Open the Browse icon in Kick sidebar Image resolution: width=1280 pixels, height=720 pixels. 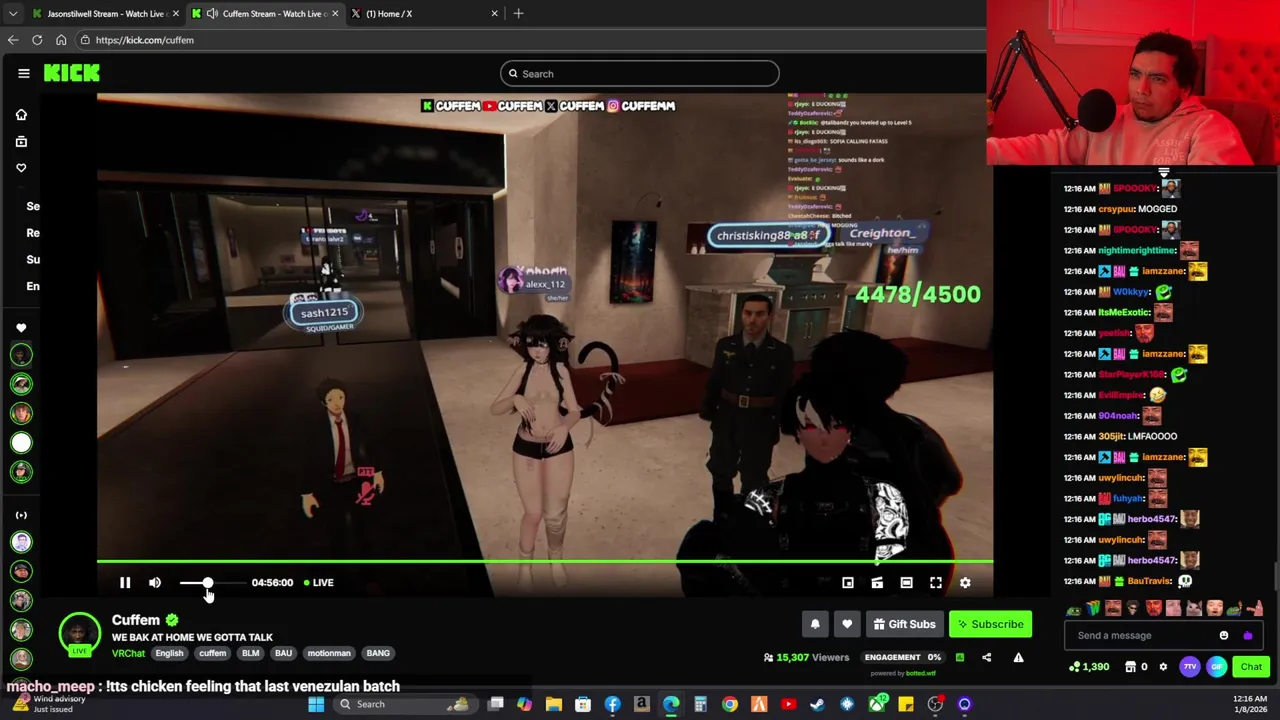click(21, 141)
